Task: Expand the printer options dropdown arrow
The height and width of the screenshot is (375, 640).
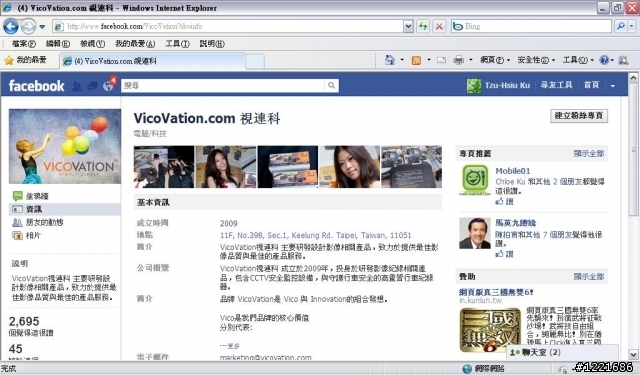Action: (x=470, y=60)
